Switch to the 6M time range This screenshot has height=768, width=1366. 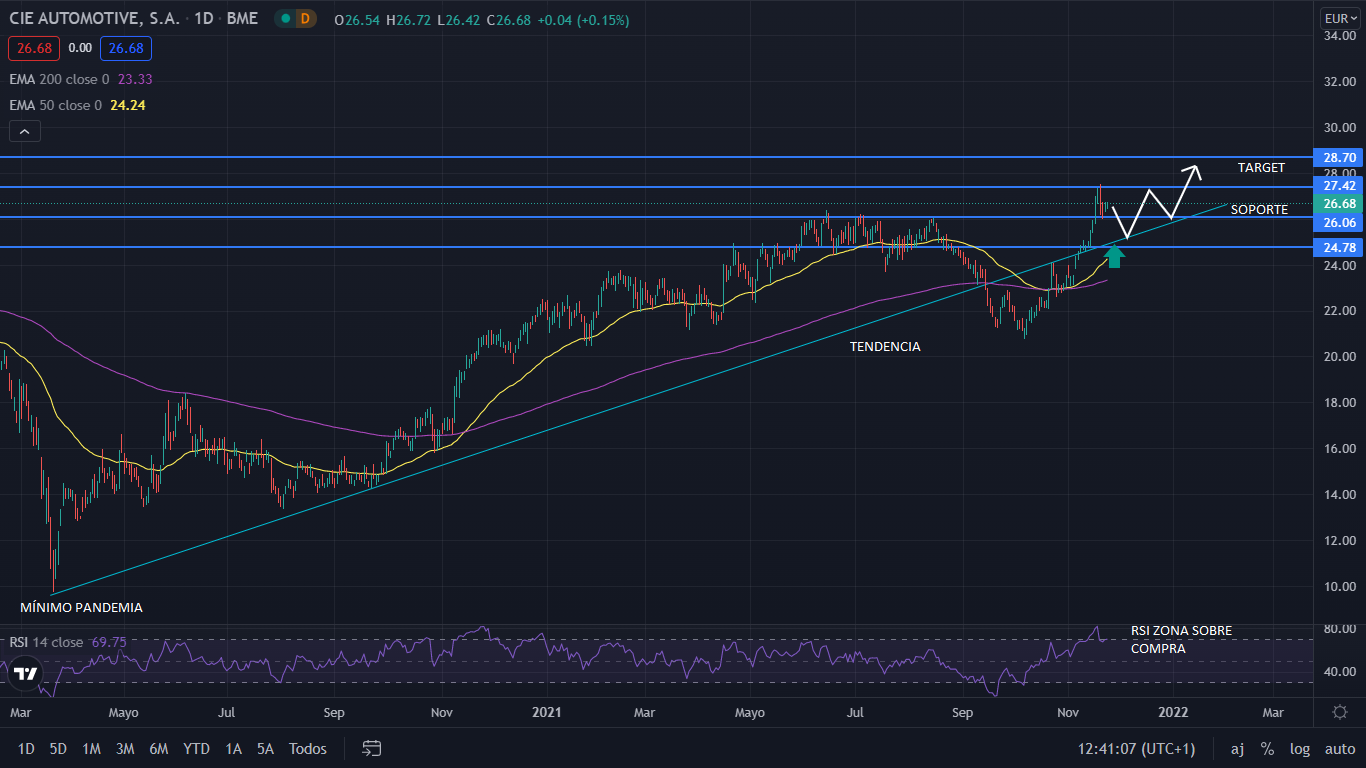click(158, 749)
